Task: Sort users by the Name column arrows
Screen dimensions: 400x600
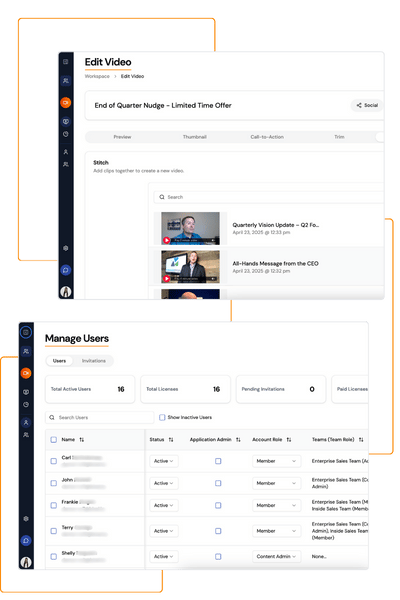Action: (x=82, y=440)
